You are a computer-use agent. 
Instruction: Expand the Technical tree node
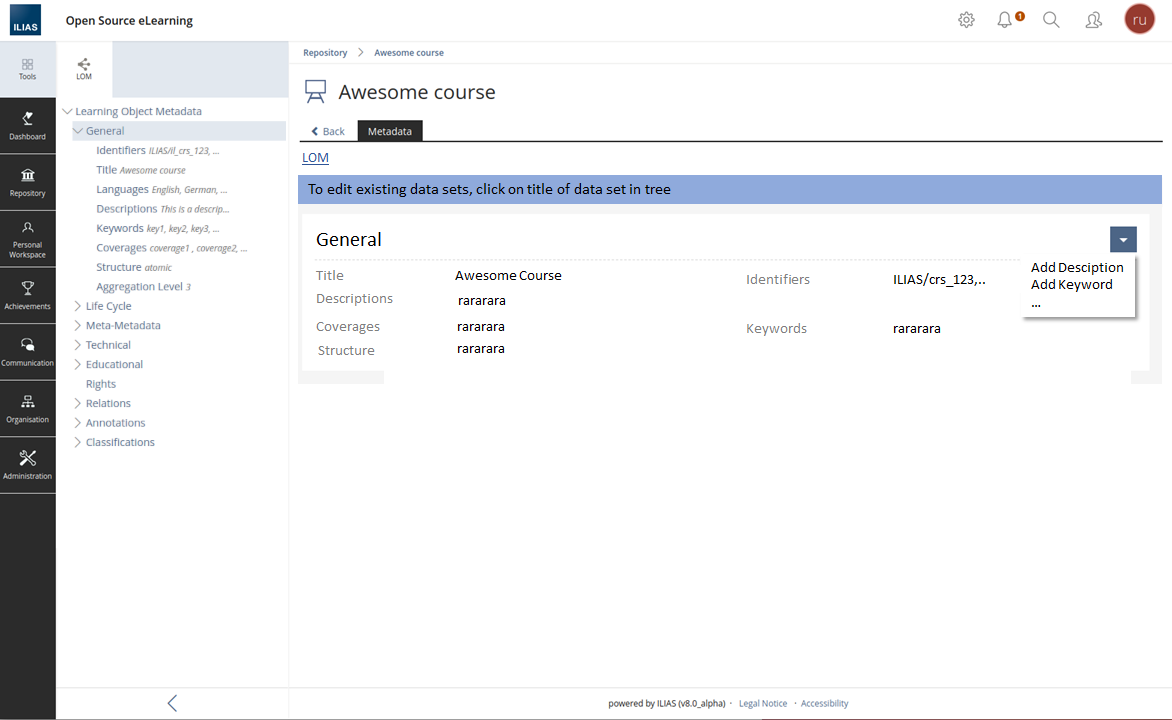pos(79,345)
